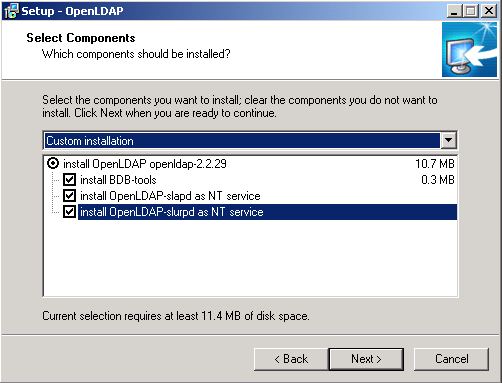This screenshot has height=383, width=502.
Task: Uncheck the install BDB-tools checkbox
Action: [69, 179]
